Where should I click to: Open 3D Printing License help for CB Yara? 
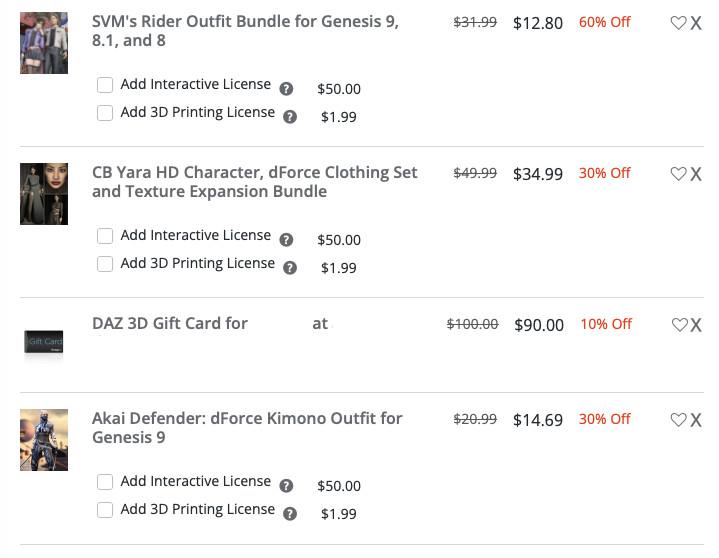(x=290, y=268)
